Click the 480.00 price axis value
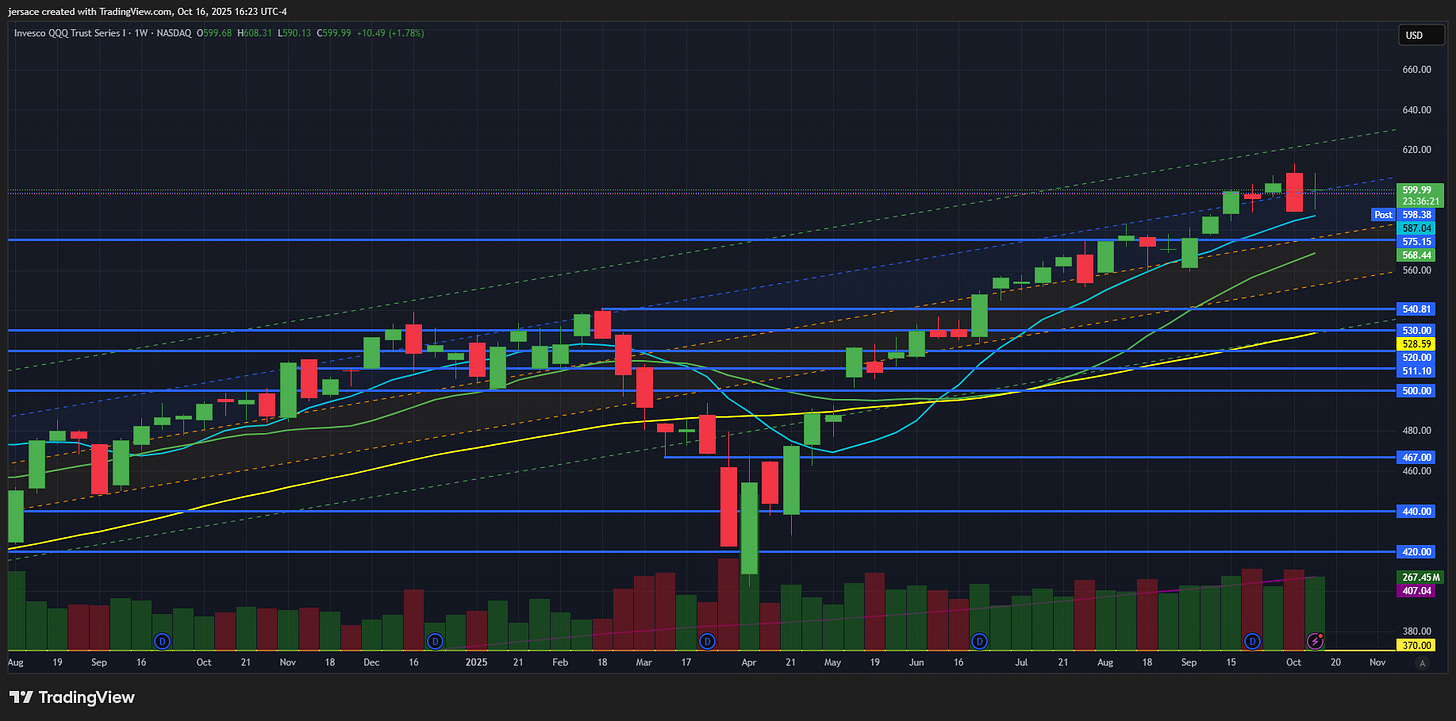The image size is (1456, 721). (1417, 431)
